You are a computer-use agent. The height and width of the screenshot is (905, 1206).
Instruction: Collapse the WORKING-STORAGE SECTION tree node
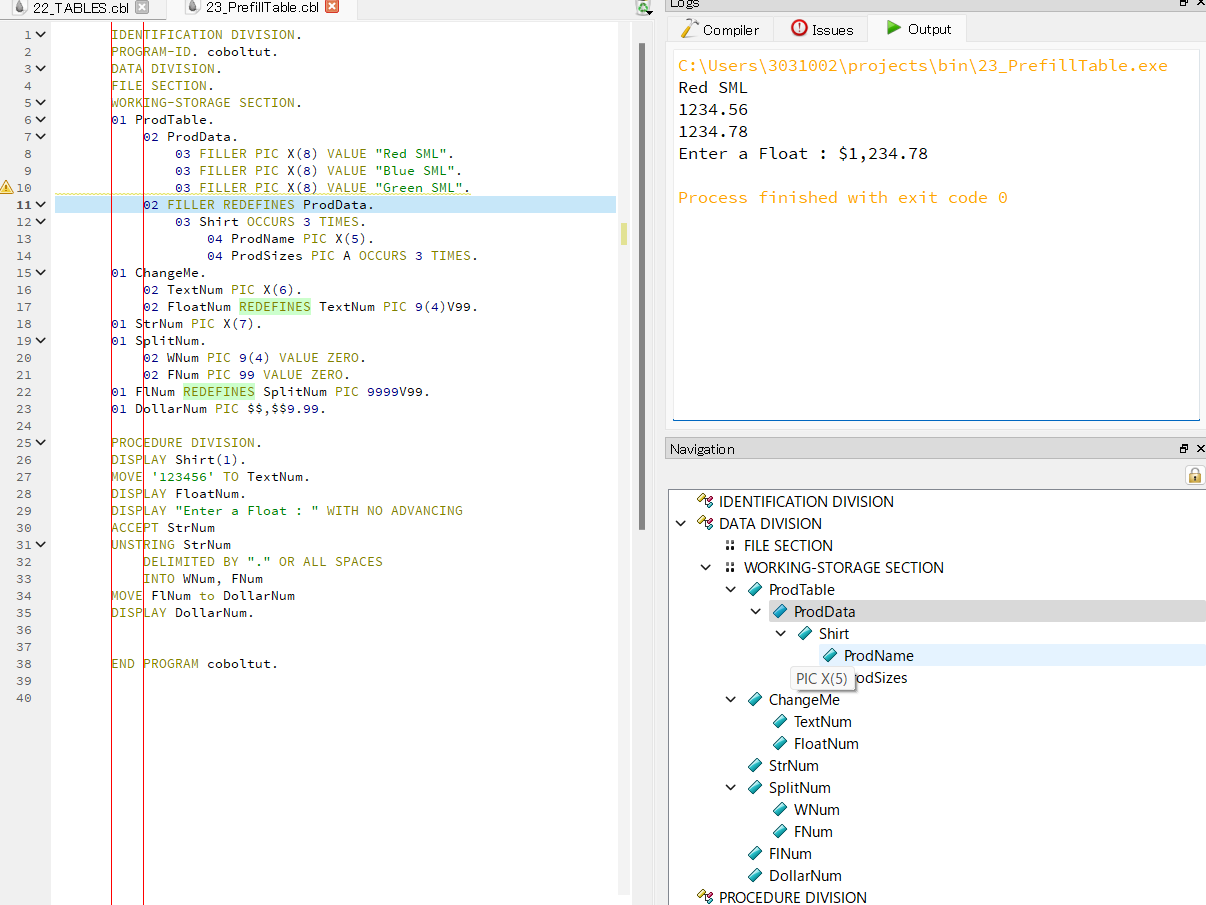(x=706, y=567)
